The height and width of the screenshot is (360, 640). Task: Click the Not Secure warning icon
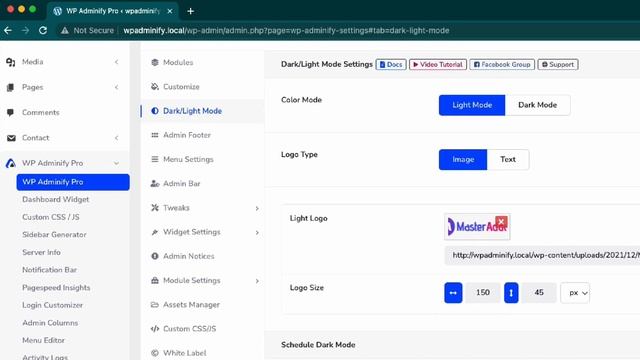click(x=64, y=31)
